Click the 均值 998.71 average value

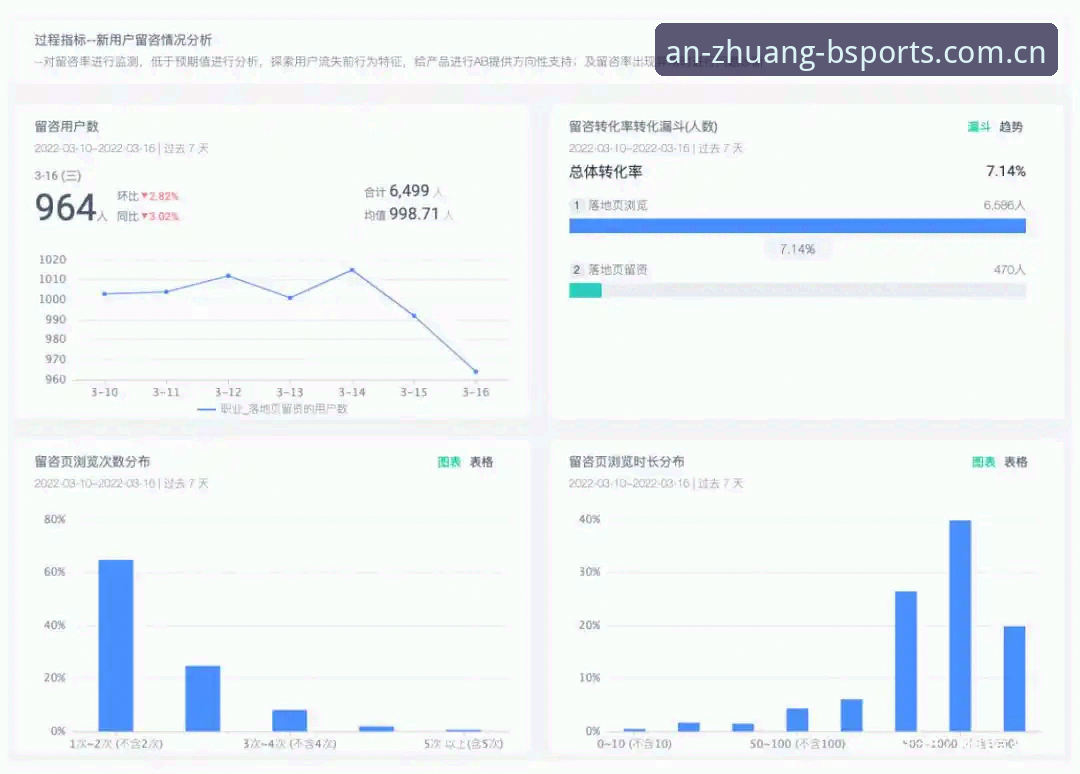tap(408, 214)
